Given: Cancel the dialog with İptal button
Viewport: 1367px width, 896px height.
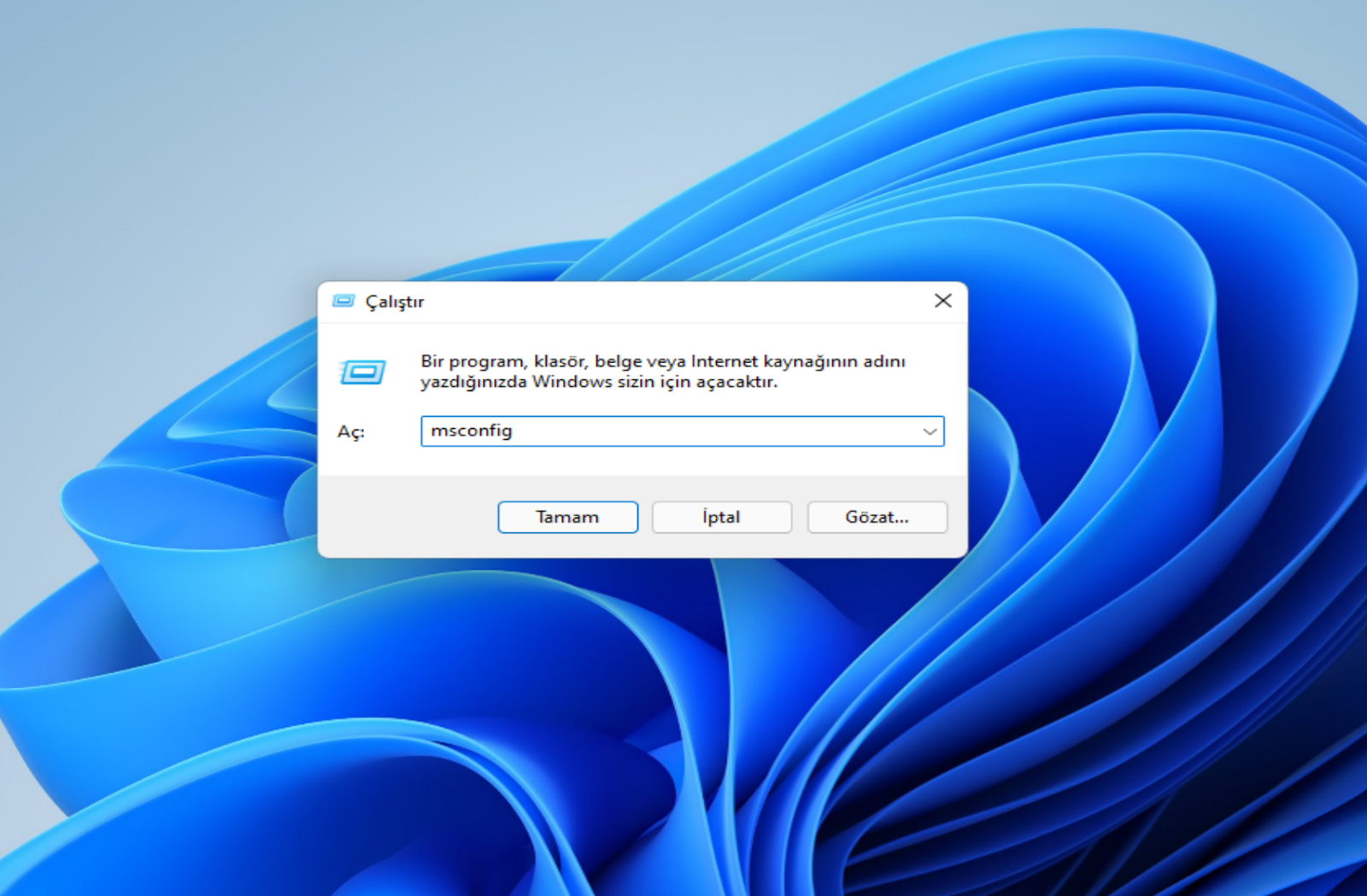Looking at the screenshot, I should (x=721, y=517).
